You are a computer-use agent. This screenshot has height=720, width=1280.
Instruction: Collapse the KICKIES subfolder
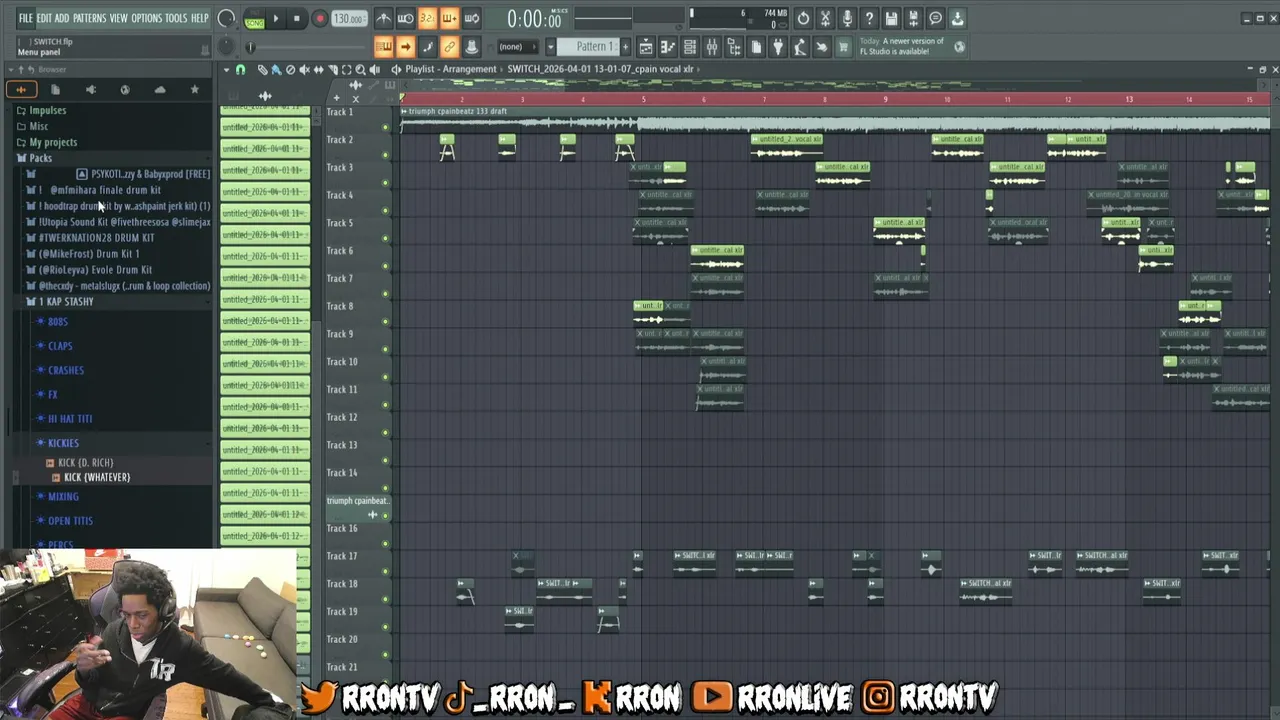[63, 443]
